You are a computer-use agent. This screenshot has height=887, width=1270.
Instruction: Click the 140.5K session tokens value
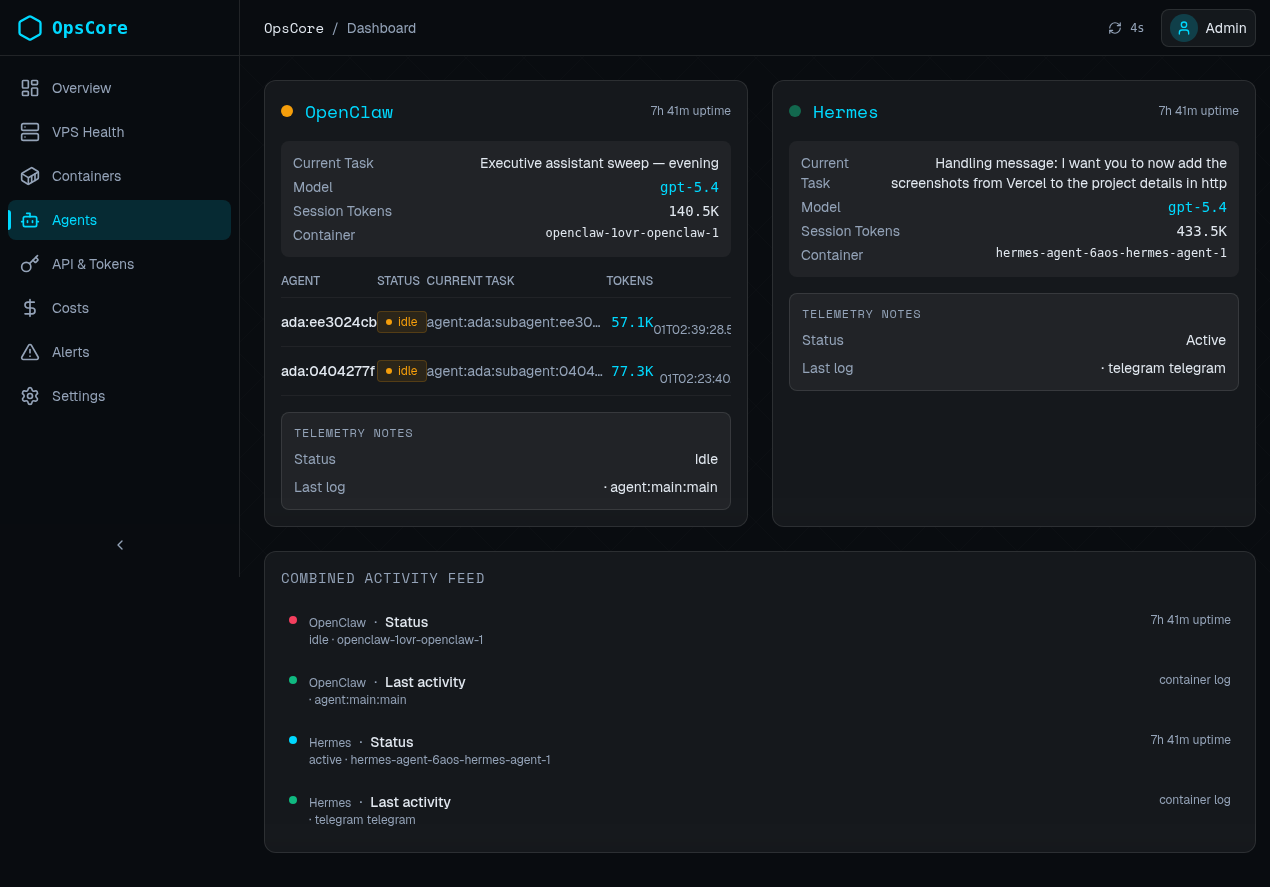click(693, 211)
